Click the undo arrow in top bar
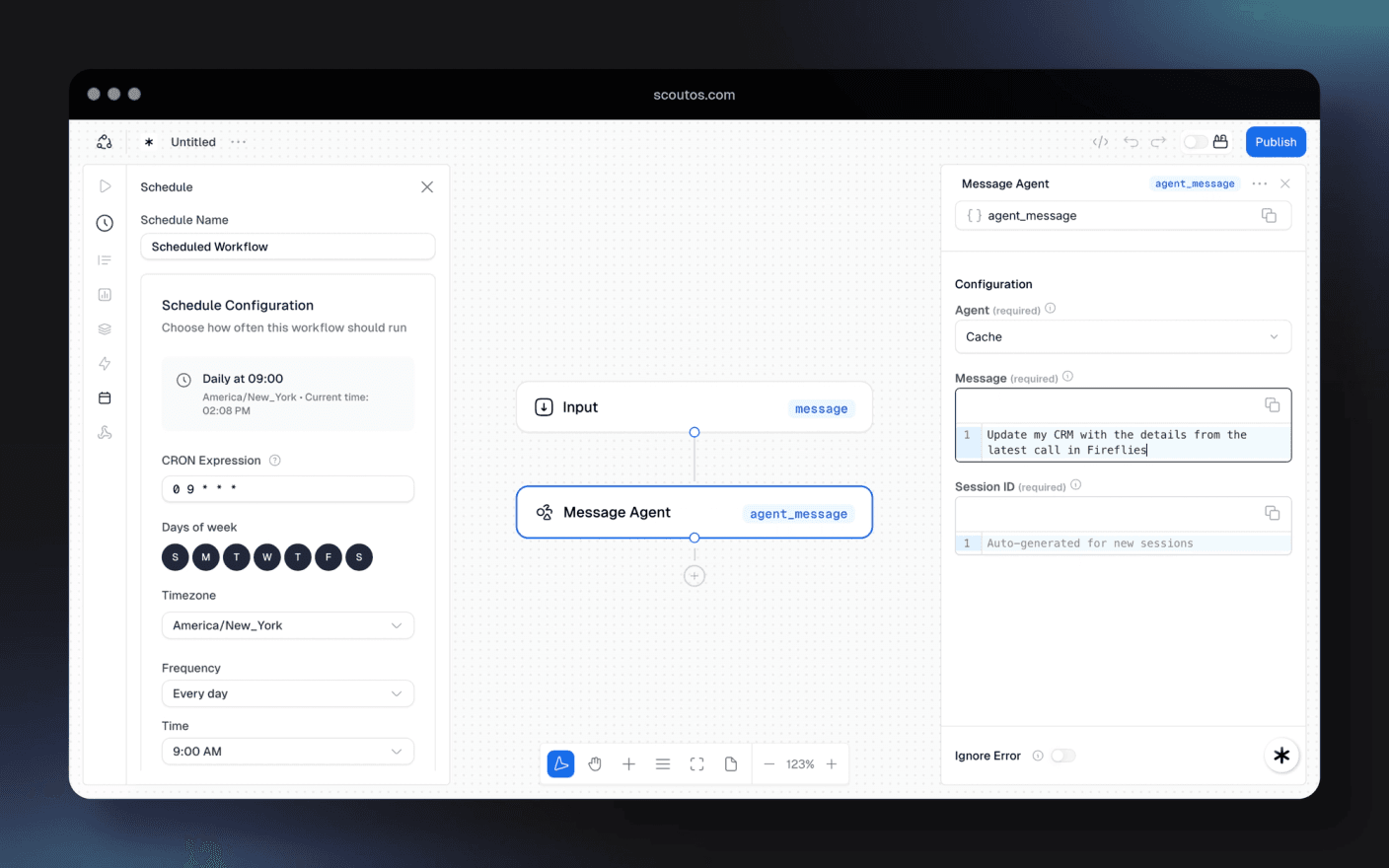The width and height of the screenshot is (1389, 868). pos(1131,142)
